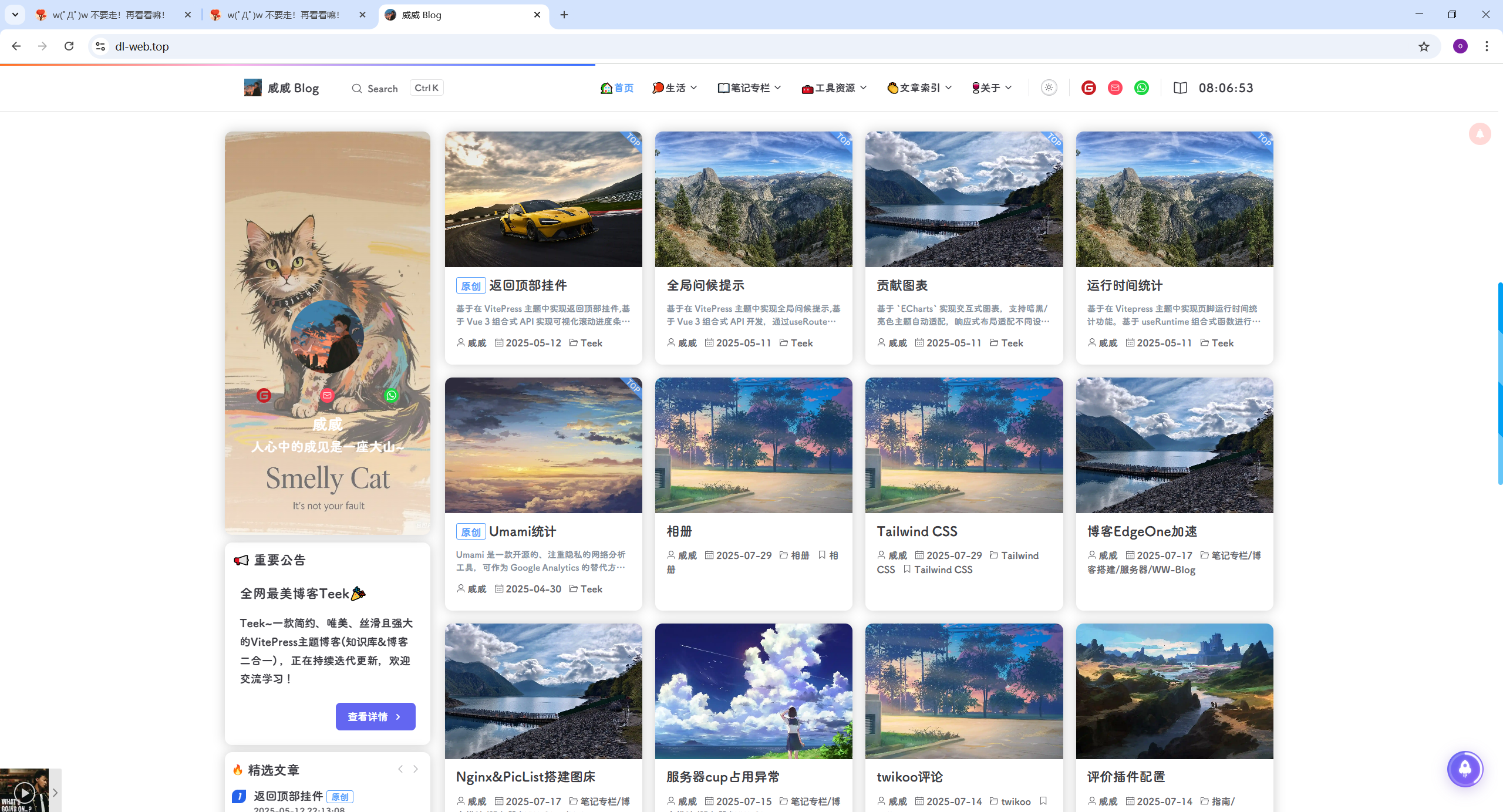Open the email icon in navbar
1503x812 pixels.
[1115, 88]
